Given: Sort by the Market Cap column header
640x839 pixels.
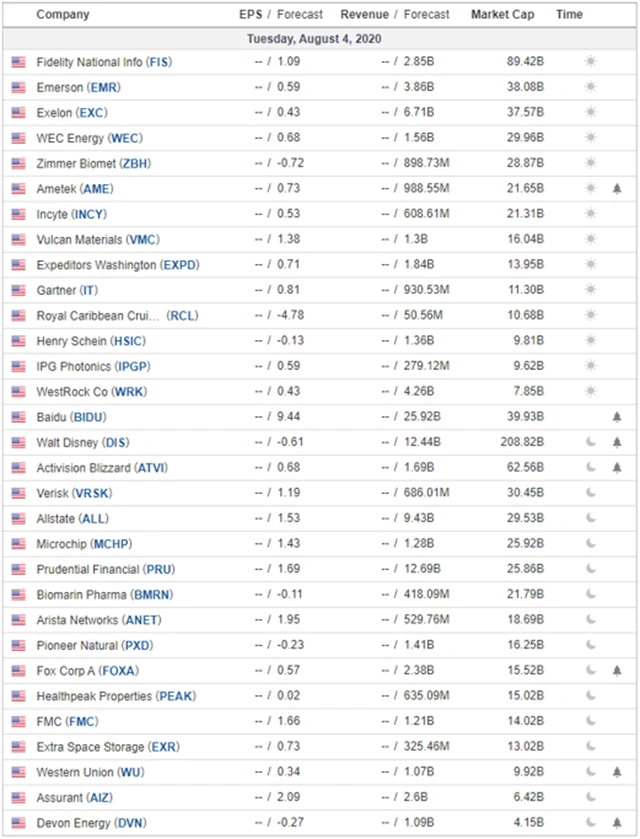Looking at the screenshot, I should 503,15.
